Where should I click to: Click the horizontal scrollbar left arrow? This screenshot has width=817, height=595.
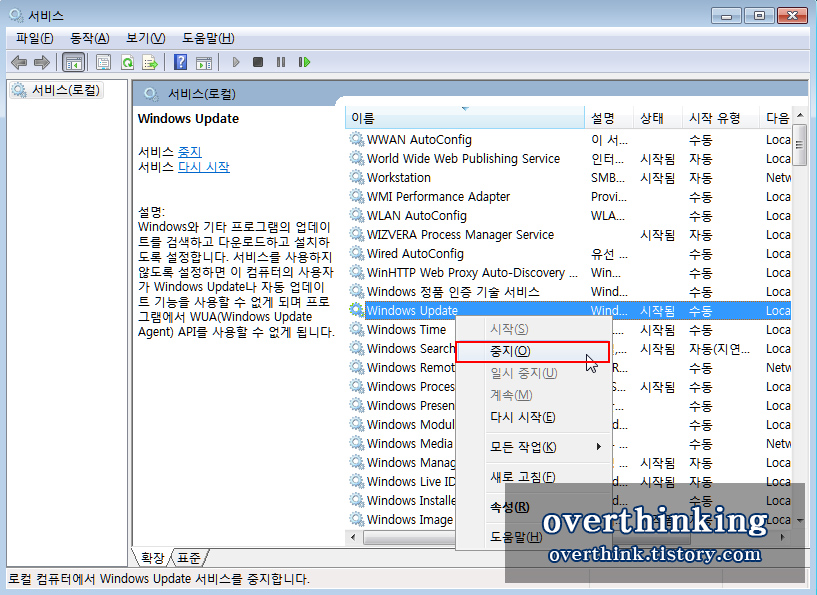[x=354, y=537]
